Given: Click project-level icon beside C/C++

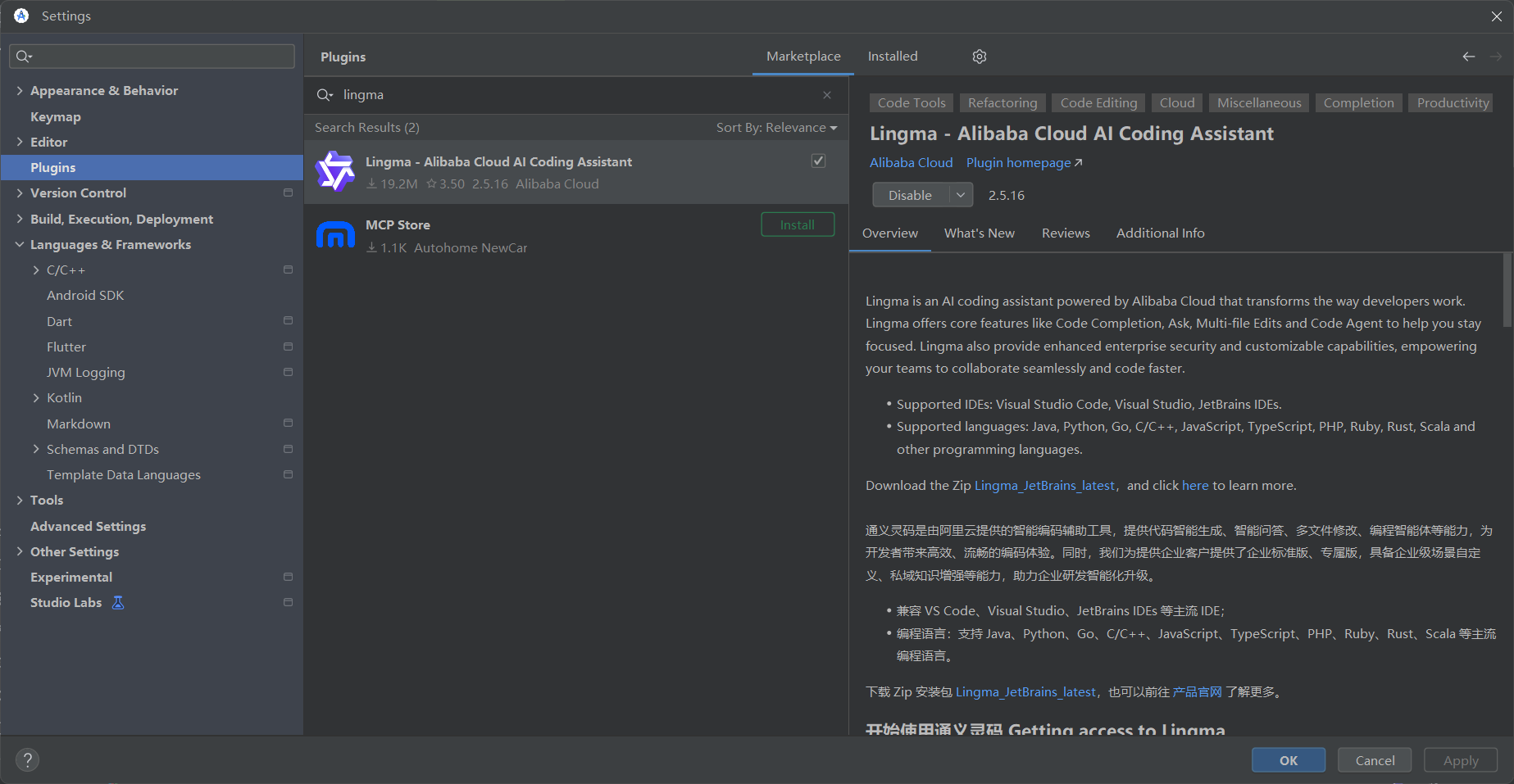Looking at the screenshot, I should point(288,270).
